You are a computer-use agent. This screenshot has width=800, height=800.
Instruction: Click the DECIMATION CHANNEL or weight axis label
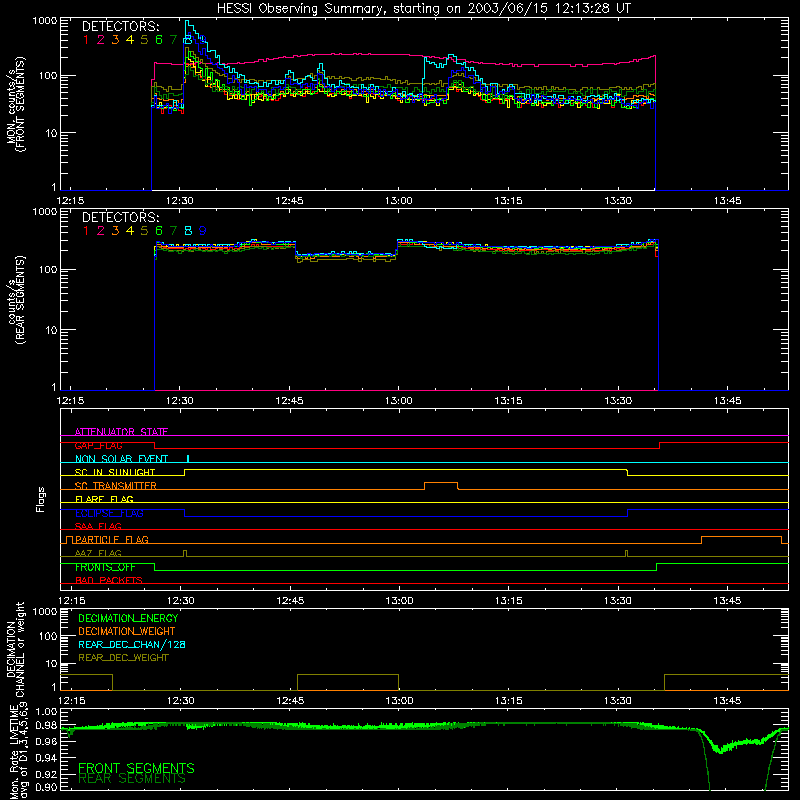click(x=15, y=649)
